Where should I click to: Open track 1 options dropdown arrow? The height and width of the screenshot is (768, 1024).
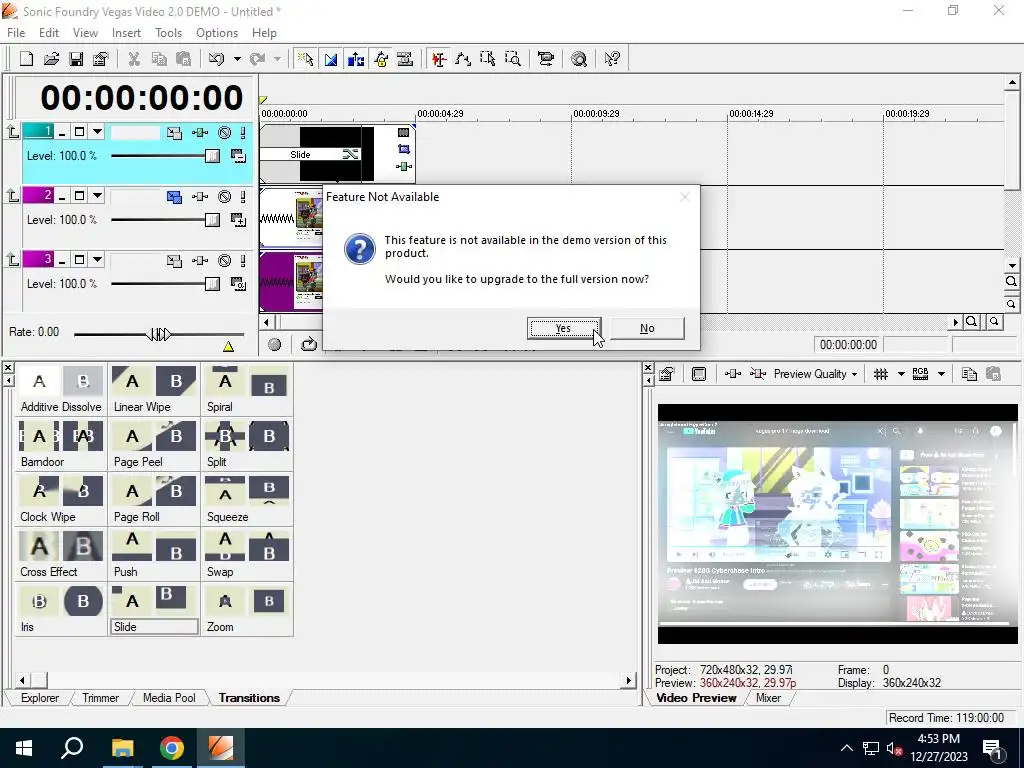[x=97, y=132]
